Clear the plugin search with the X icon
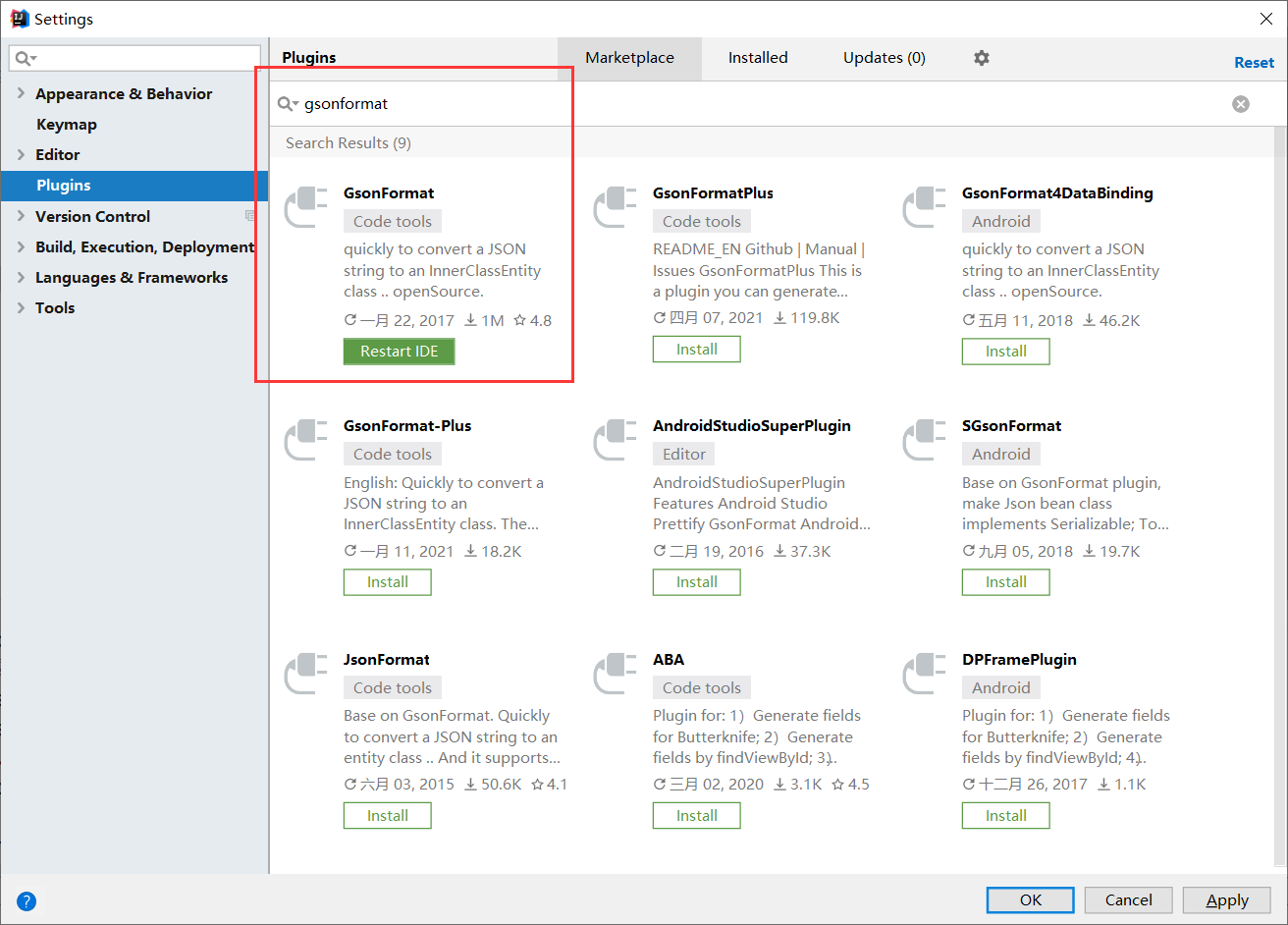 pyautogui.click(x=1241, y=104)
